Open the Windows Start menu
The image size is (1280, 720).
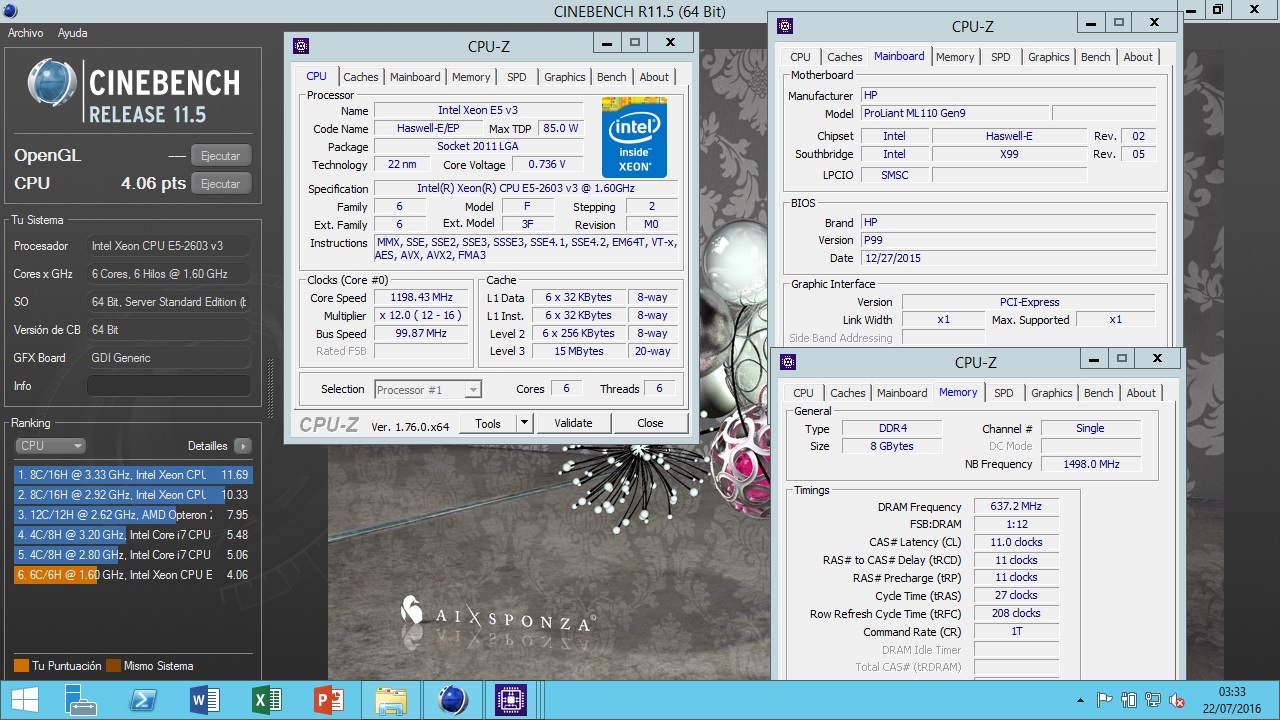click(25, 700)
